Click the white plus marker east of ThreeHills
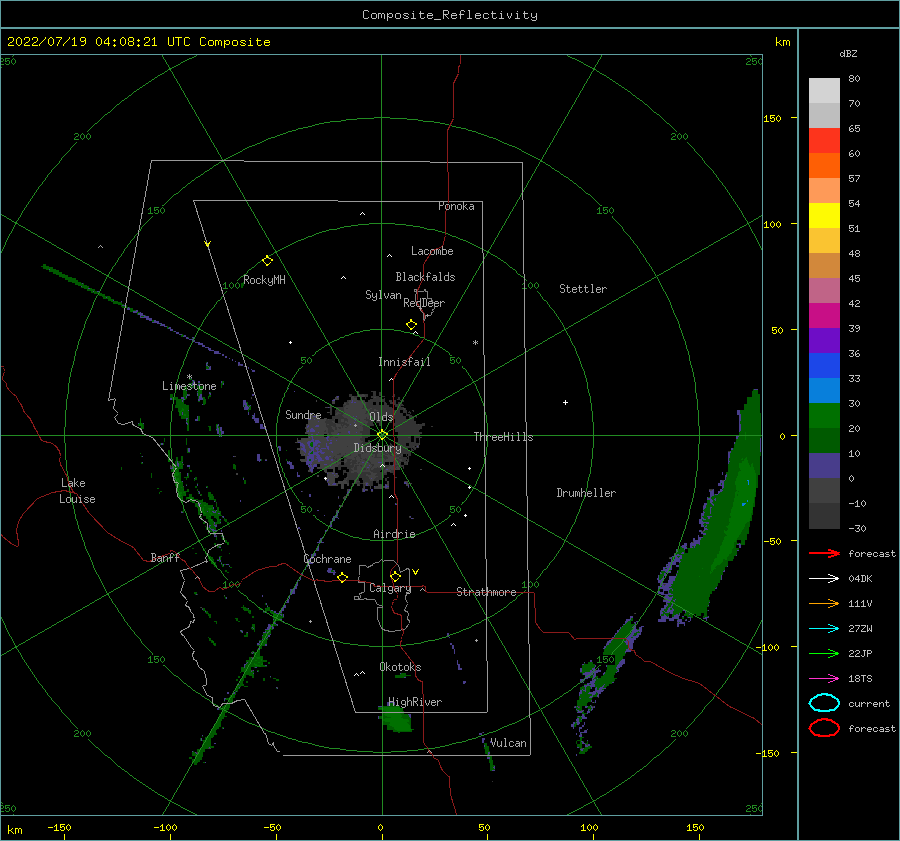The image size is (900, 841). pyautogui.click(x=565, y=402)
